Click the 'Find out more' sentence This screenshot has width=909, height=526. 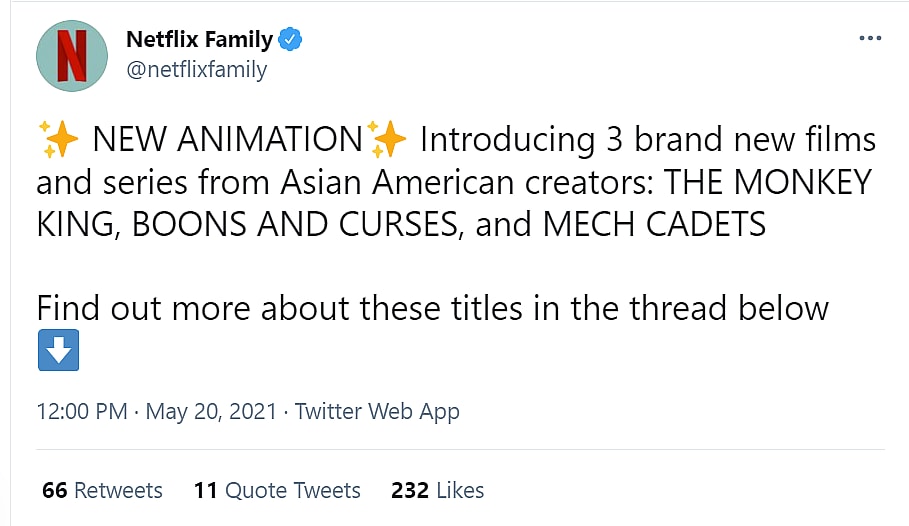pyautogui.click(x=432, y=308)
